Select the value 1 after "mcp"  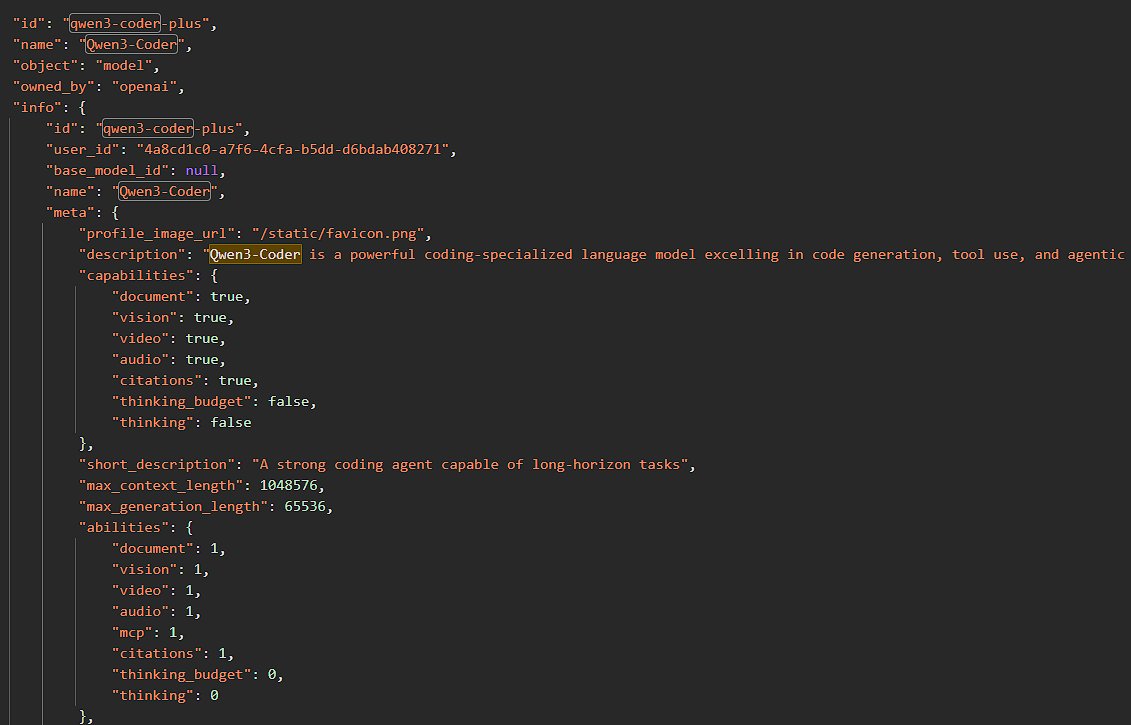[173, 632]
